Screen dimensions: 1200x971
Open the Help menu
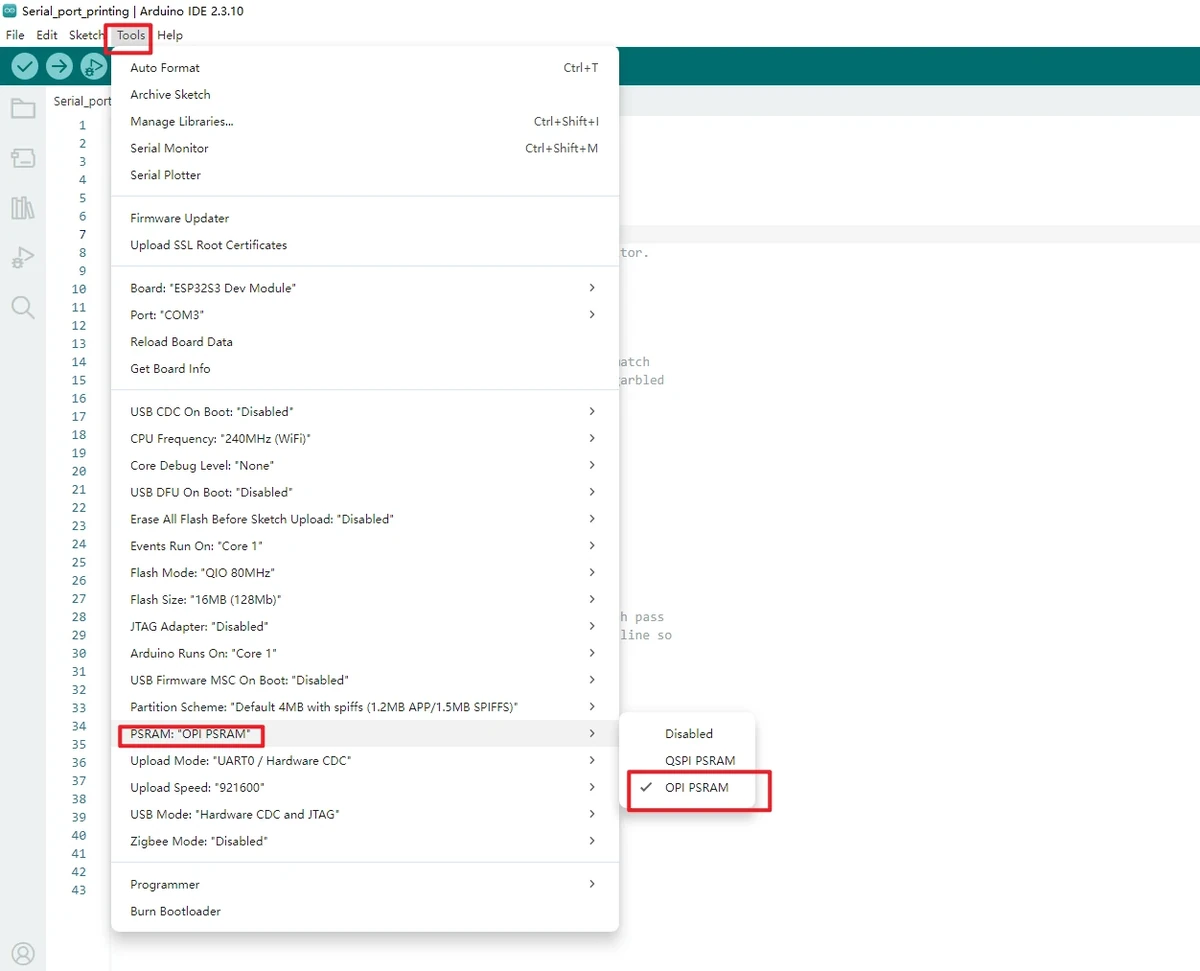coord(170,35)
